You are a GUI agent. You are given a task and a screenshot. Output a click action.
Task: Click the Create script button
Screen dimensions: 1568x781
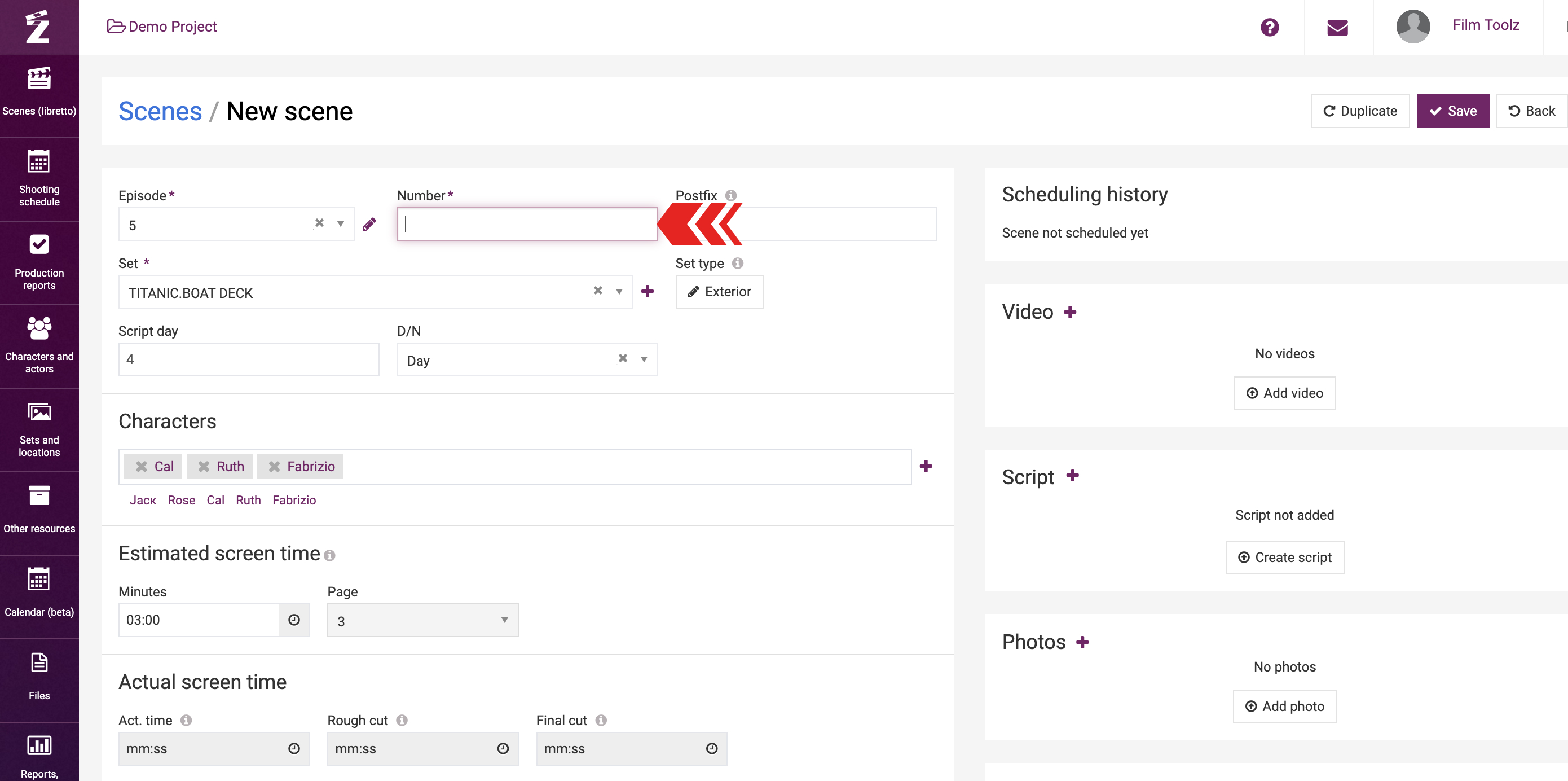point(1284,557)
